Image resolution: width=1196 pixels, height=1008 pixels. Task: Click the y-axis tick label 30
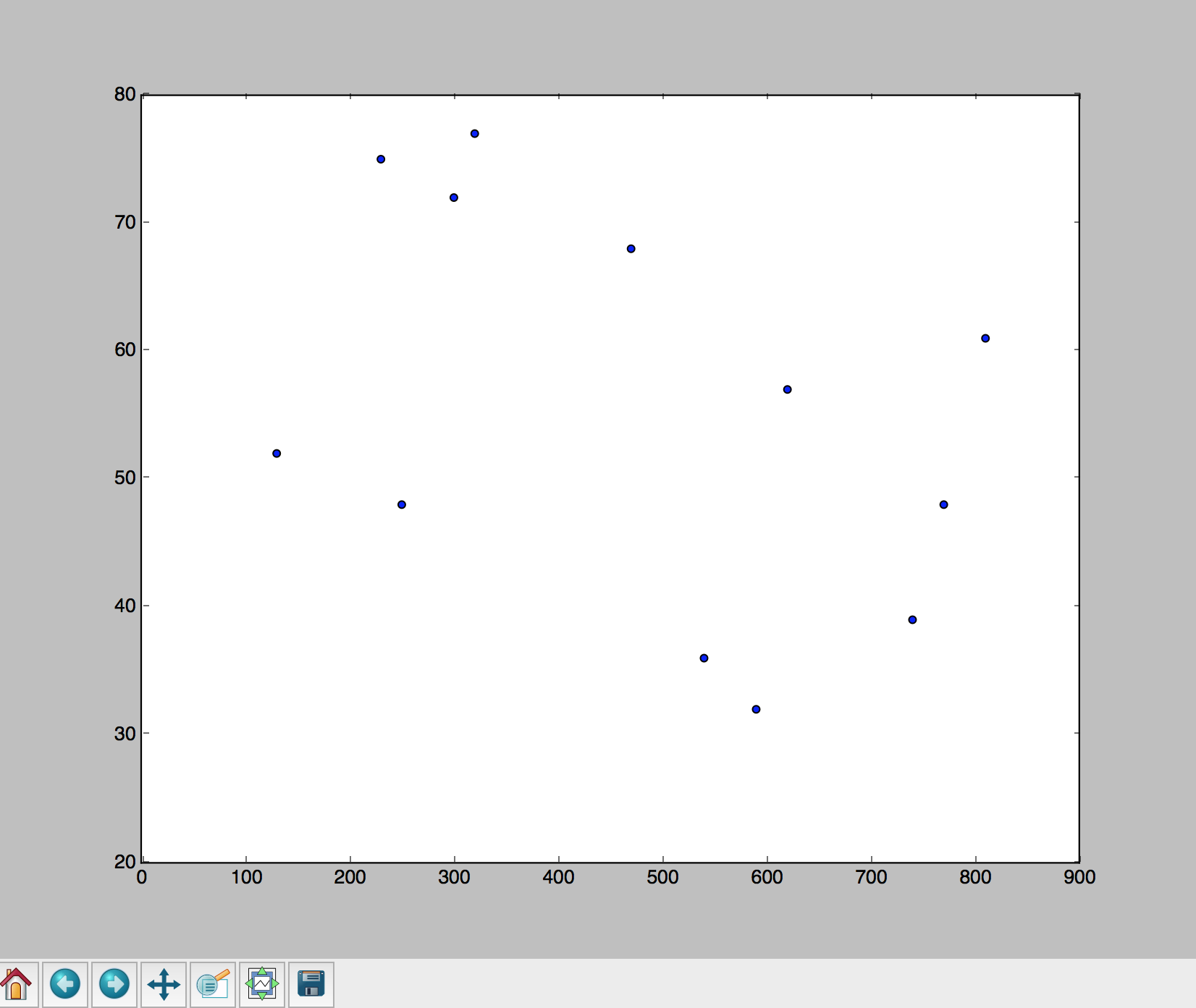(x=125, y=734)
